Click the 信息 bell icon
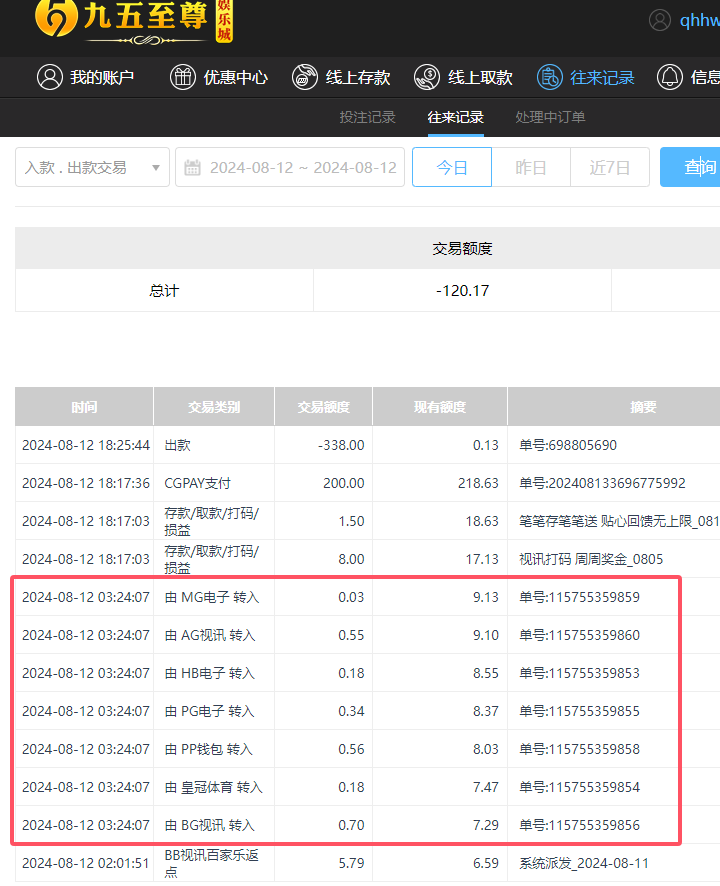The image size is (720, 886). pos(670,77)
